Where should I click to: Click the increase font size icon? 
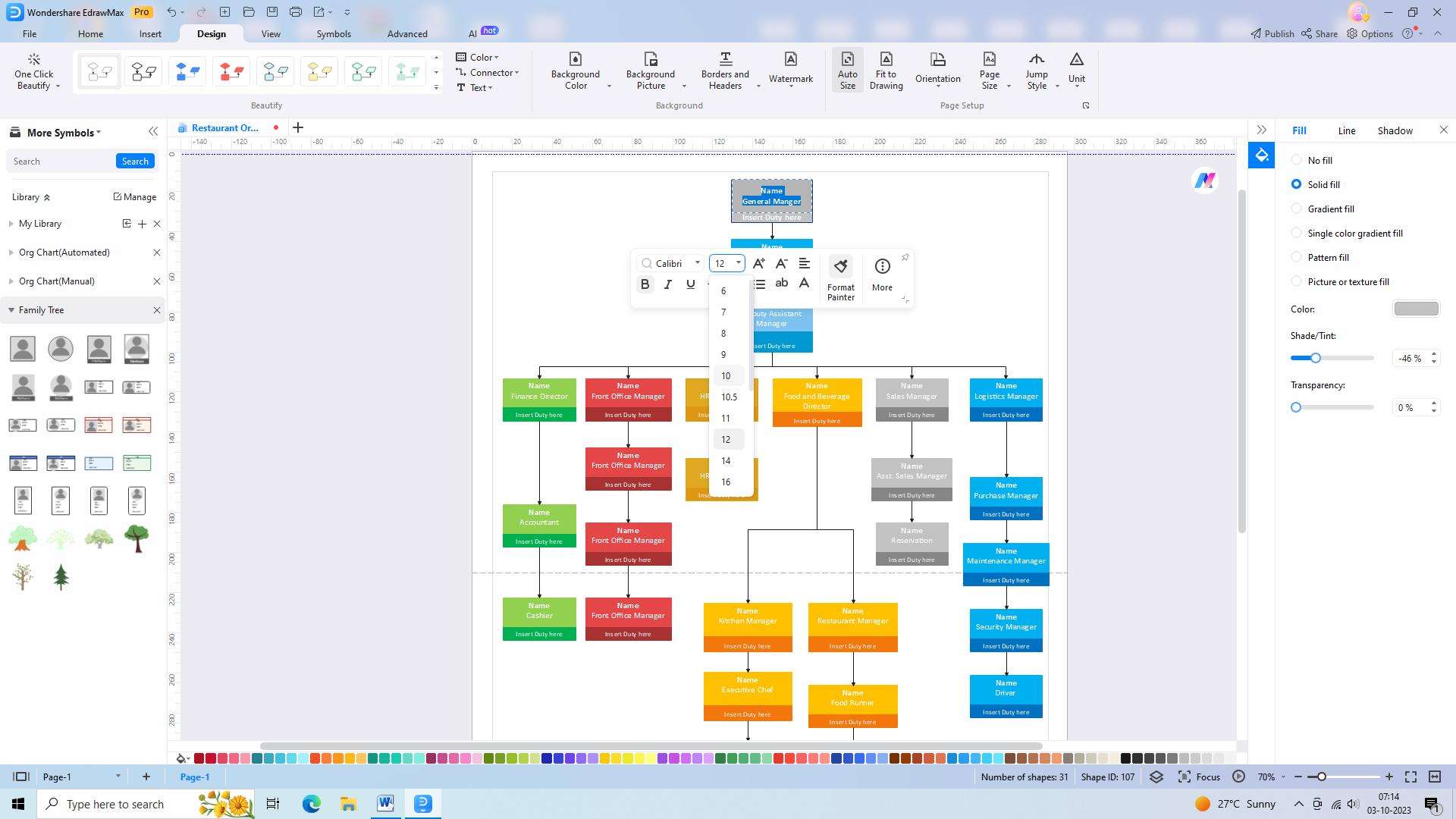[758, 263]
